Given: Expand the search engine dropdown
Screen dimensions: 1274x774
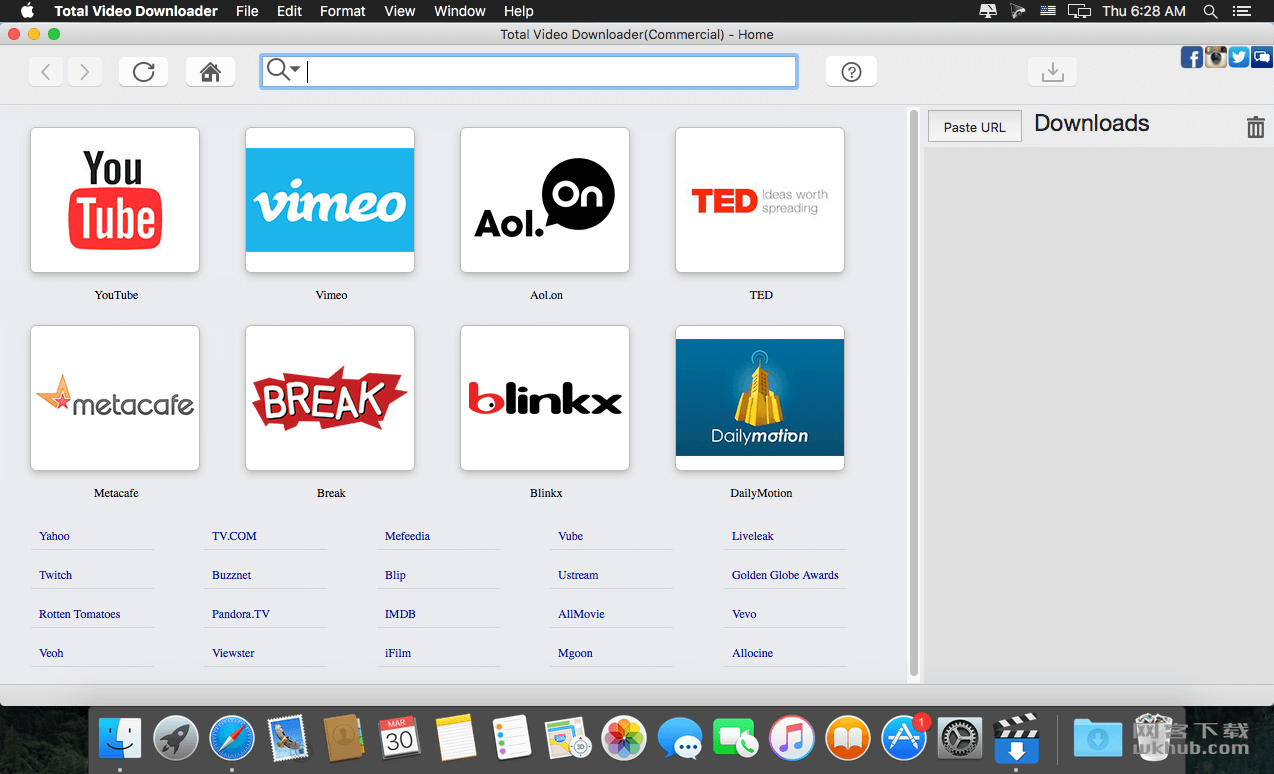Looking at the screenshot, I should point(284,69).
